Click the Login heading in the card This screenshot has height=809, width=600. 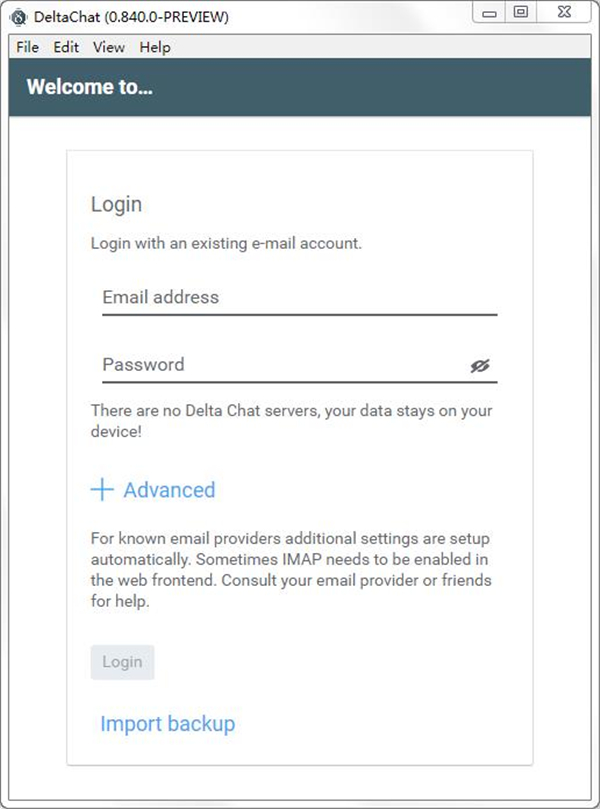click(116, 204)
